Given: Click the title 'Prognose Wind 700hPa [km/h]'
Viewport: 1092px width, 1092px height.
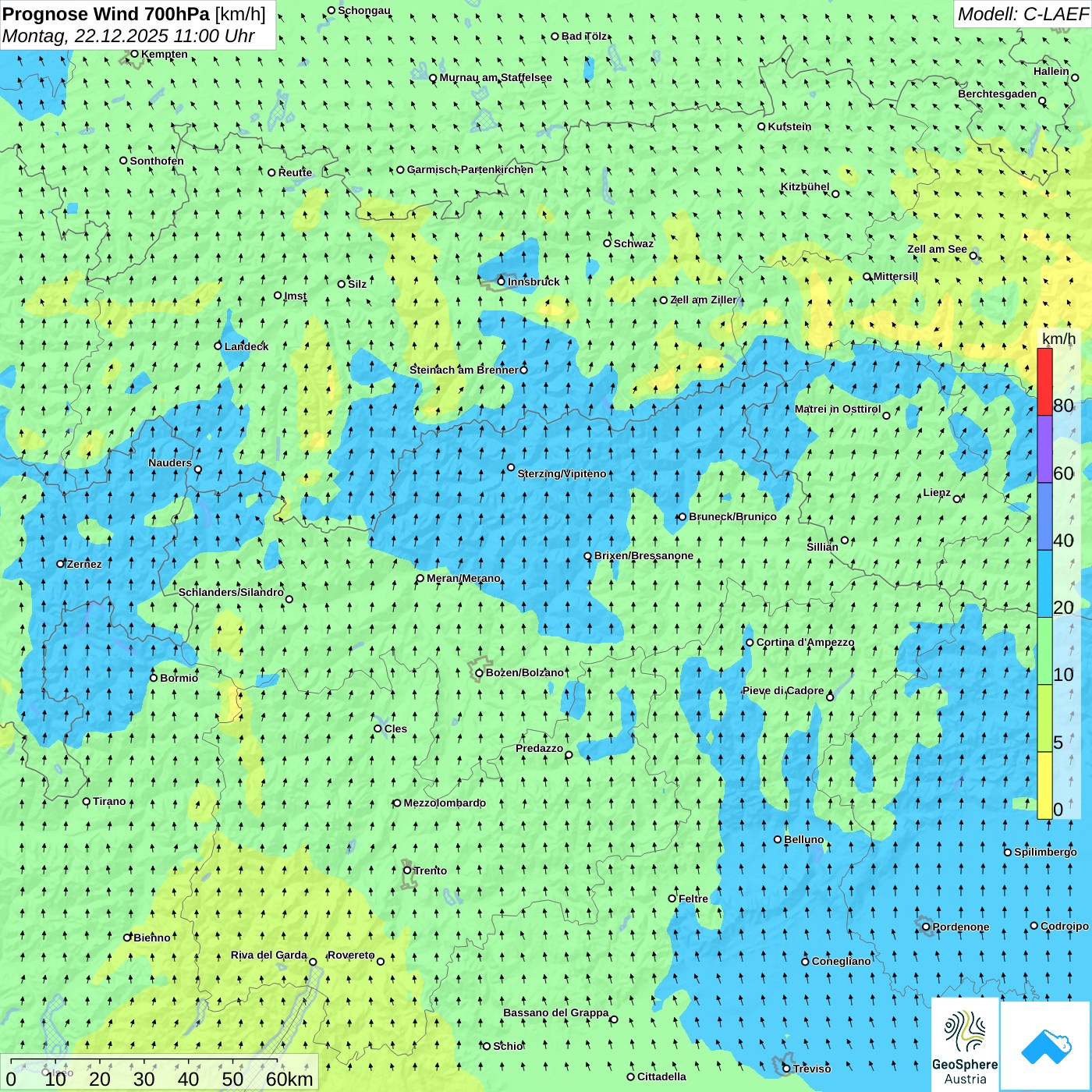Looking at the screenshot, I should point(134,14).
